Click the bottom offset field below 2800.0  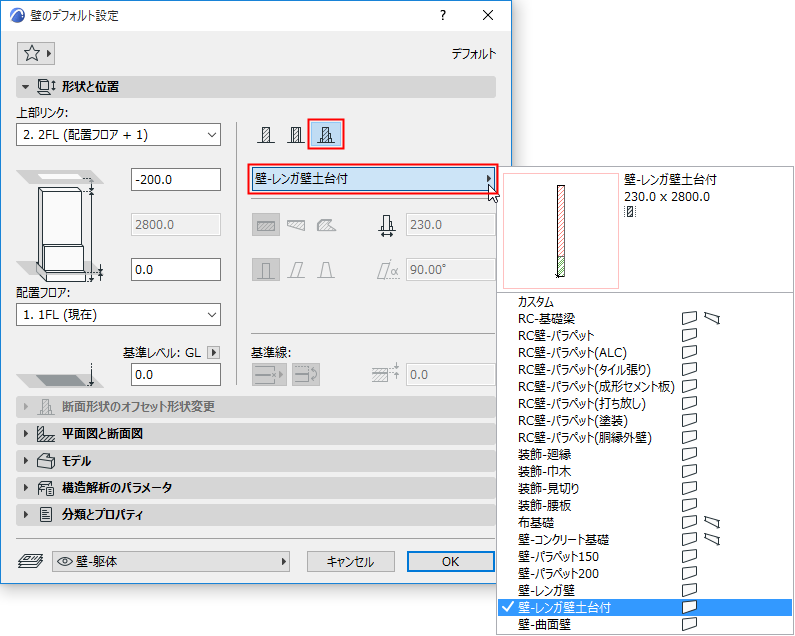[176, 269]
